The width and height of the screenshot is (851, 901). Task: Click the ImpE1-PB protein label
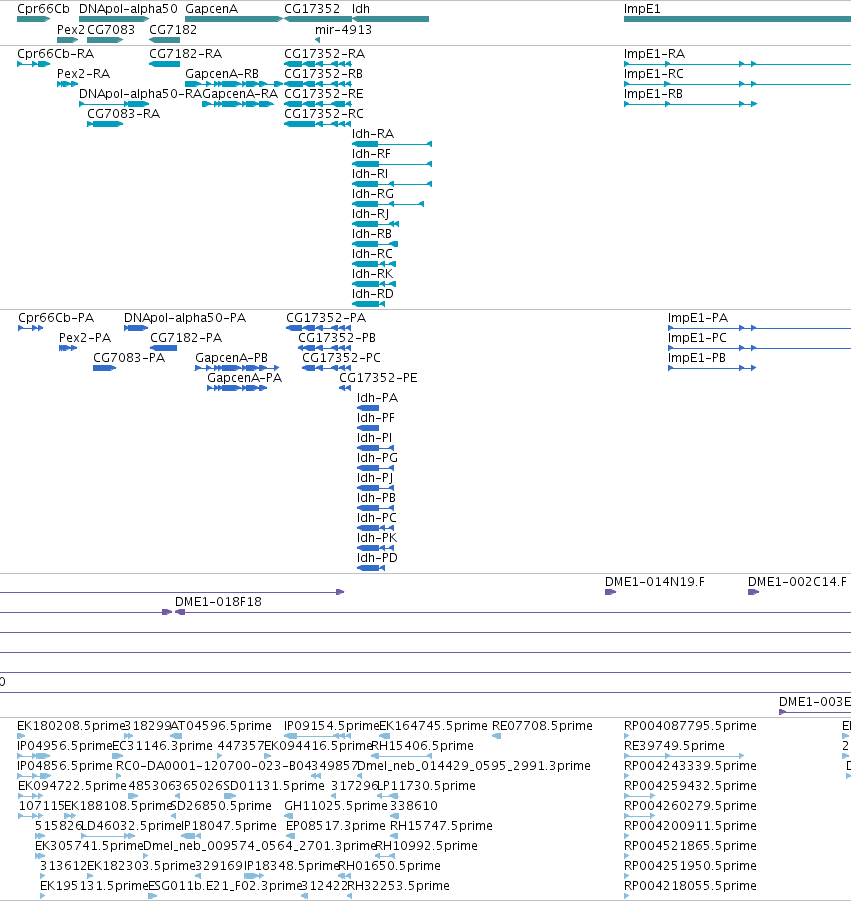pyautogui.click(x=697, y=358)
